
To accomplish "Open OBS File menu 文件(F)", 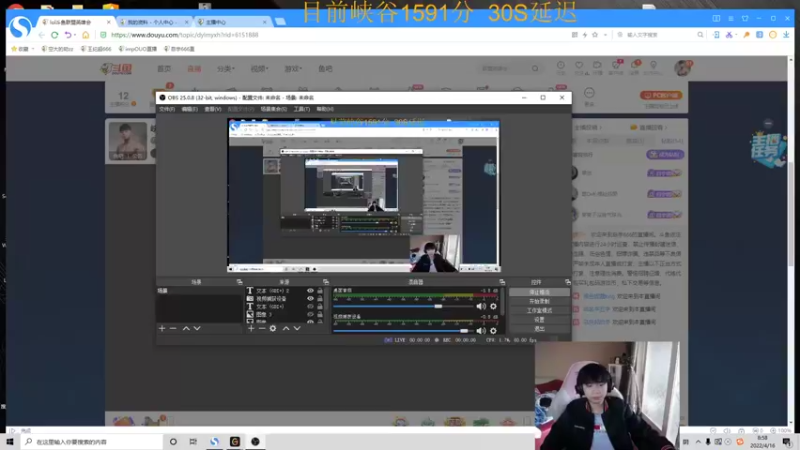I will point(167,109).
